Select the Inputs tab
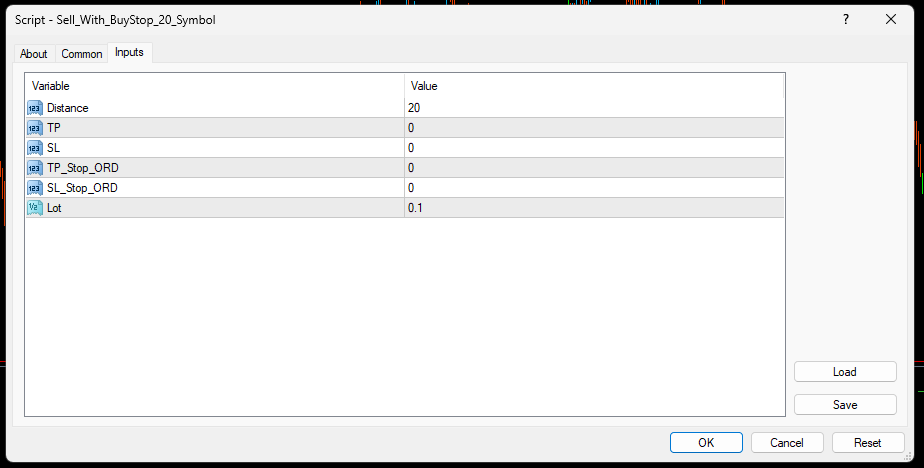The height and width of the screenshot is (468, 924). [x=129, y=52]
